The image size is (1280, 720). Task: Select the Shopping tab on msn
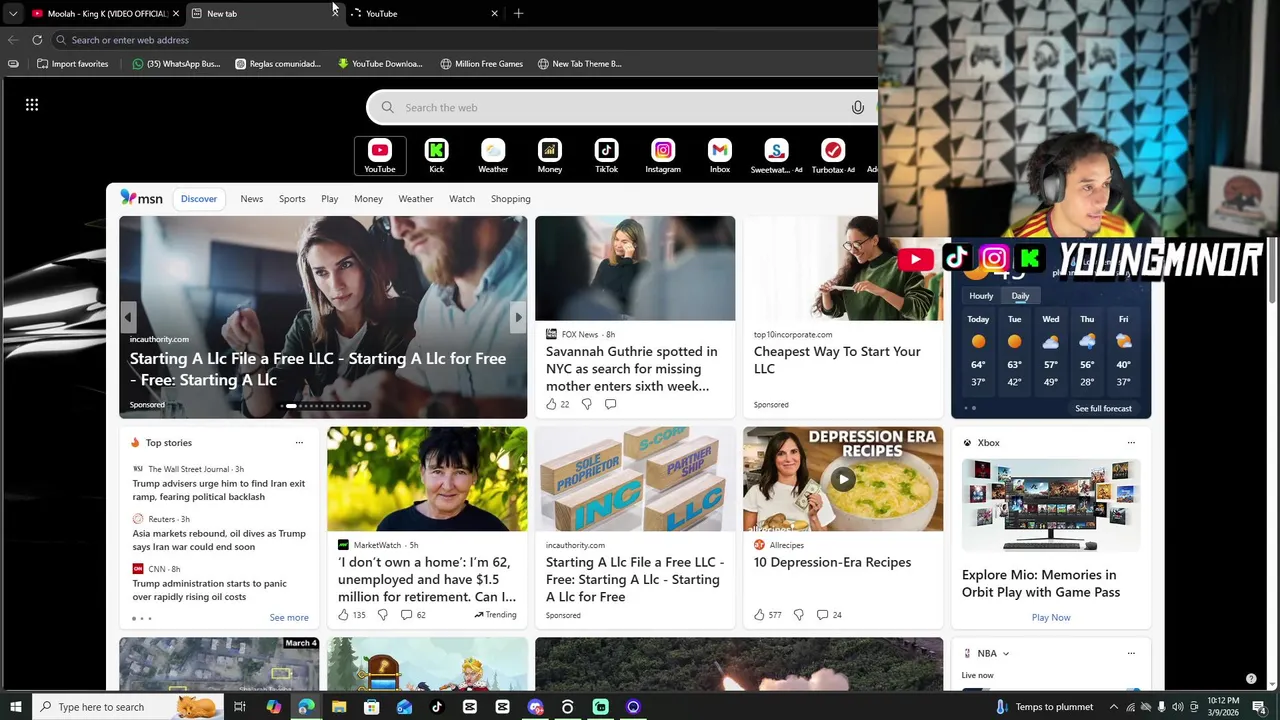(510, 199)
